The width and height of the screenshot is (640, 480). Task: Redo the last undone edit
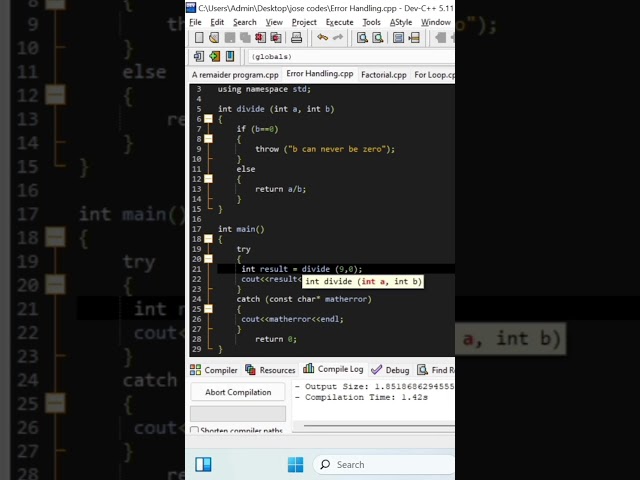338,38
